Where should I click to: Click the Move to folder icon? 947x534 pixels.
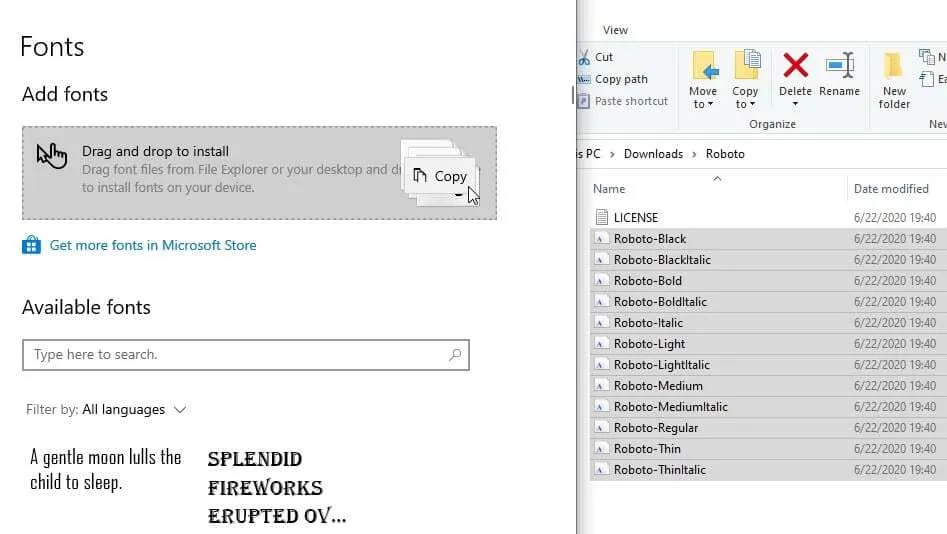[x=704, y=65]
